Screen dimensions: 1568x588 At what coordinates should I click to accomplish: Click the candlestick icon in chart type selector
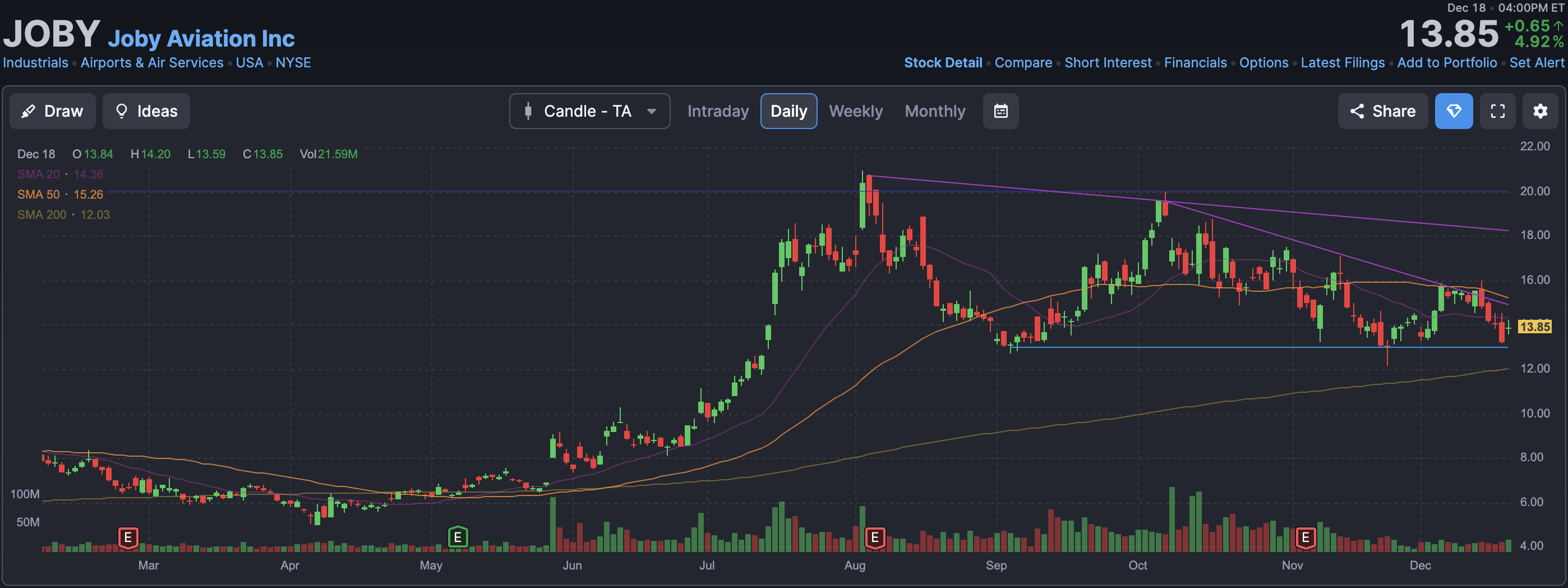528,111
